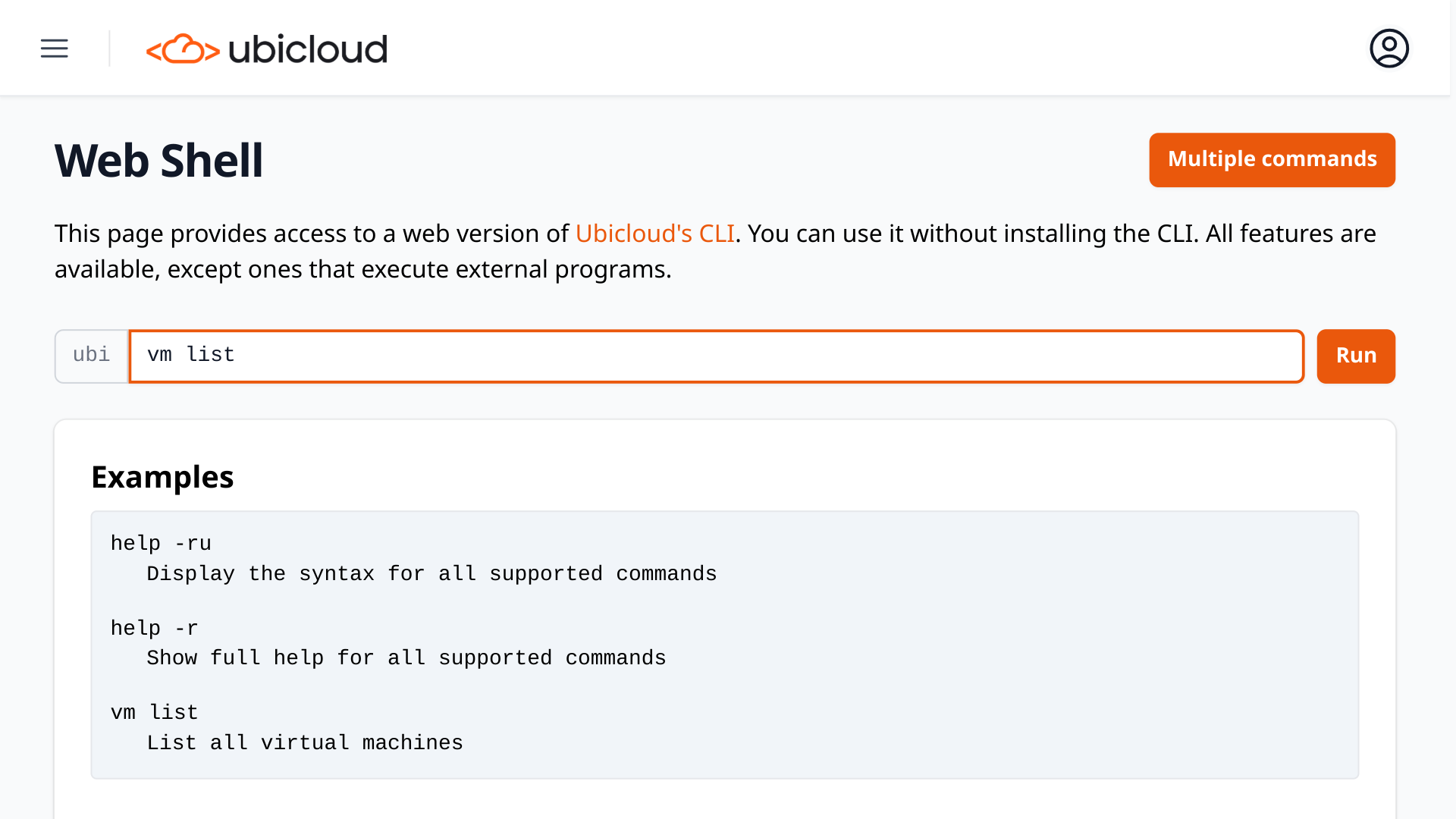Viewport: 1456px width, 819px height.
Task: Click "List all virtual machines" description
Action: coord(304,743)
